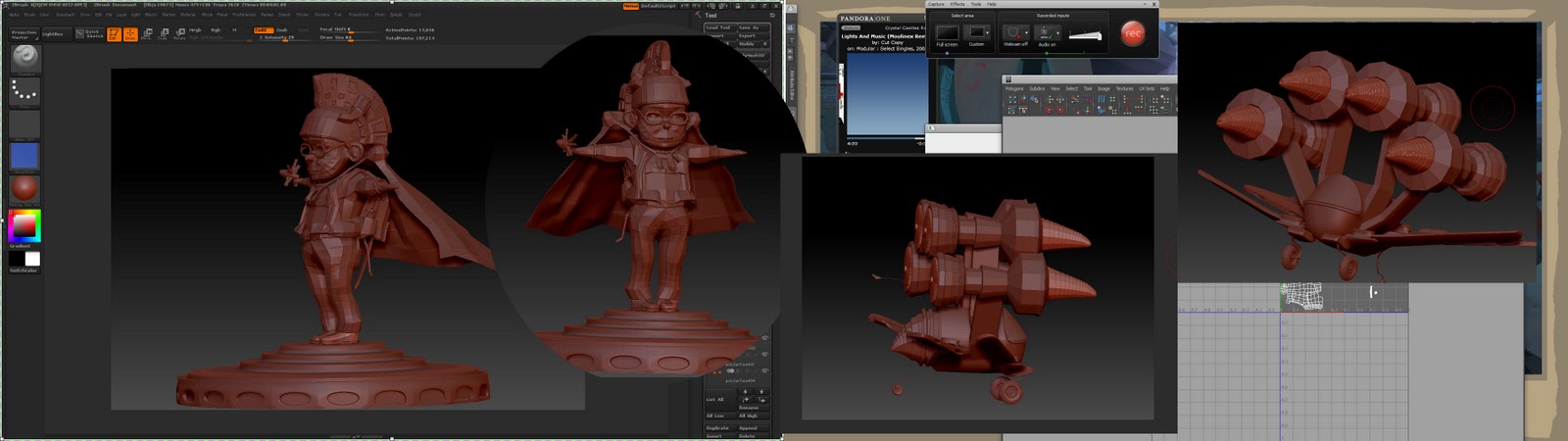Toggle the Webcam off icon
Screen dimensions: 1568x441
coord(1014,33)
